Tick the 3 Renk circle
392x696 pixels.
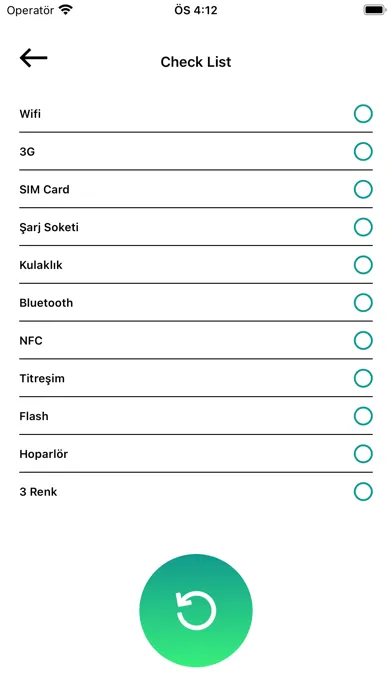[x=363, y=492]
